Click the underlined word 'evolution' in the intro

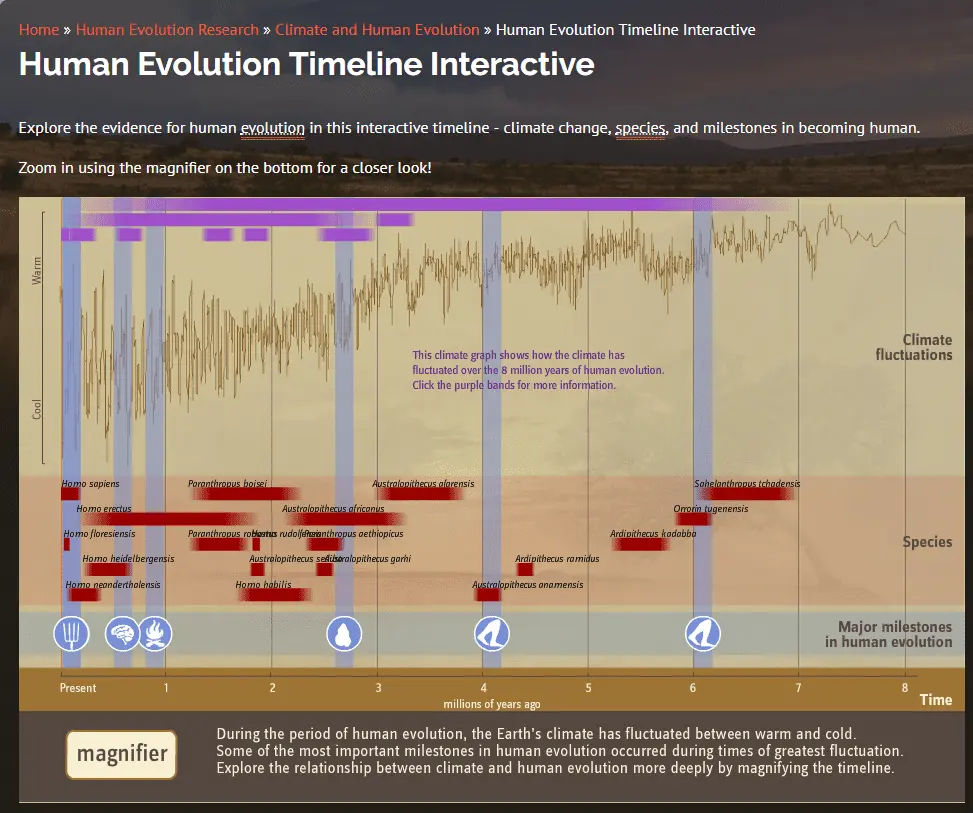(272, 128)
